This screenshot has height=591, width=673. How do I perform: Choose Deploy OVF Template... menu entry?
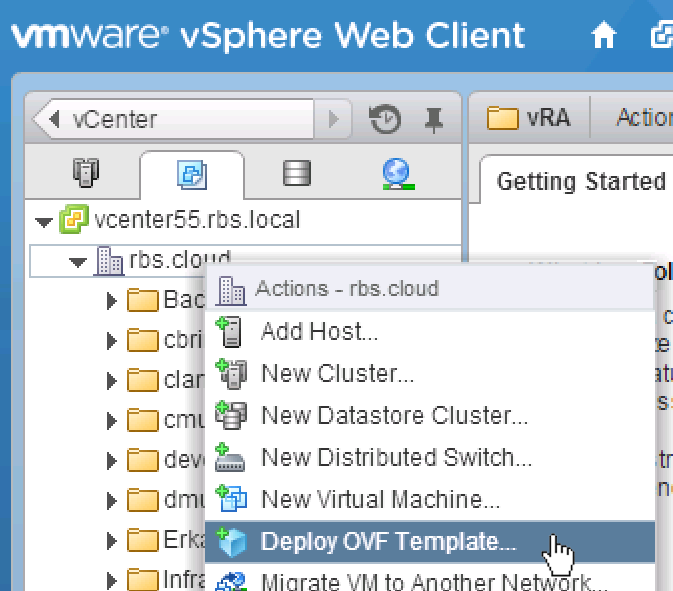[x=430, y=542]
